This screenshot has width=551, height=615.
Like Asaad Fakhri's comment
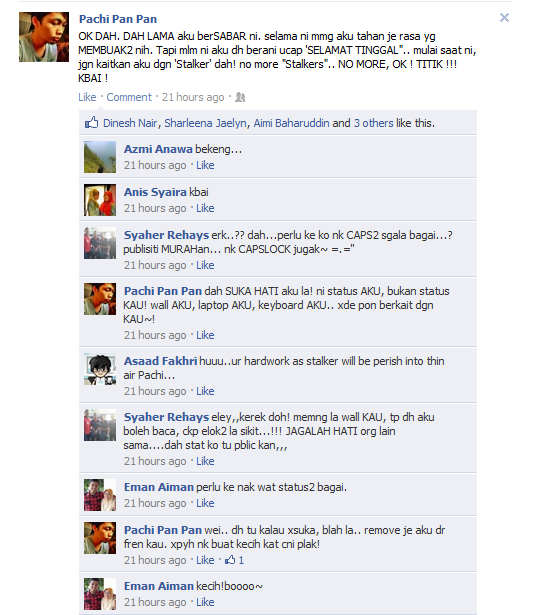coord(205,391)
